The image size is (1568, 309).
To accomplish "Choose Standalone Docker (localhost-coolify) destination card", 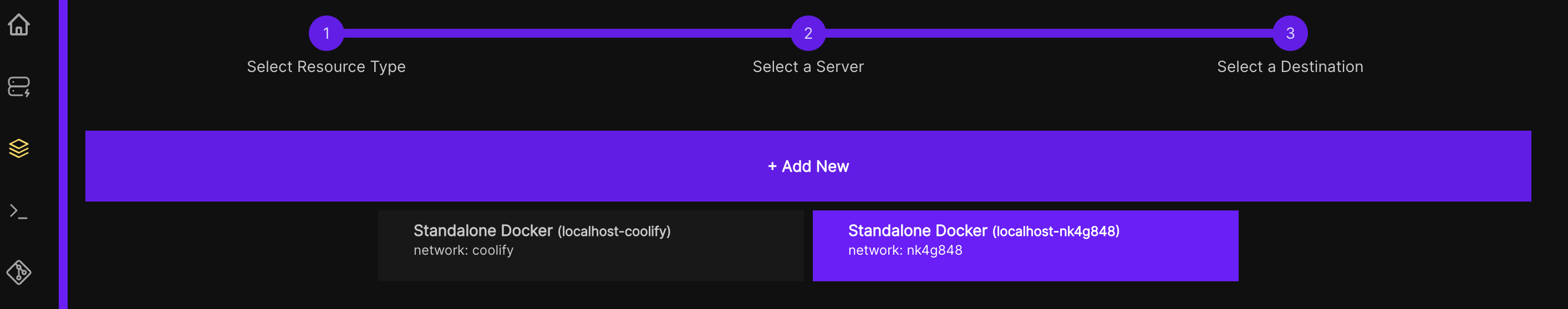I will (x=590, y=246).
